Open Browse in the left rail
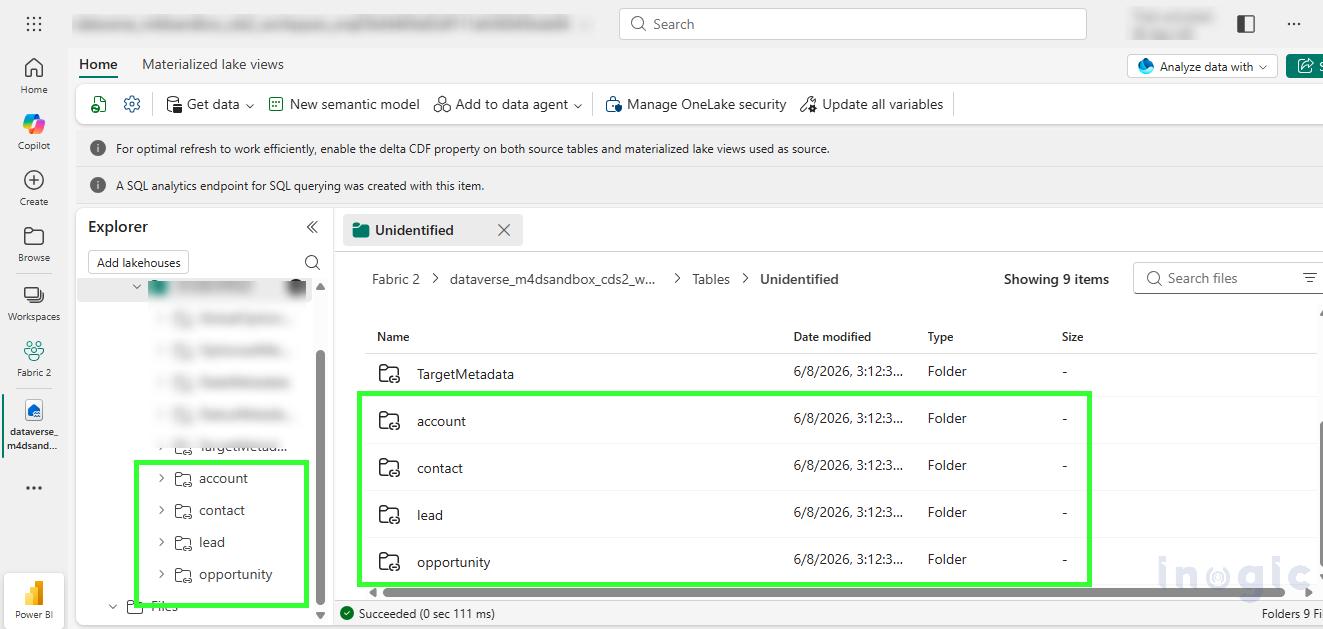 click(34, 243)
